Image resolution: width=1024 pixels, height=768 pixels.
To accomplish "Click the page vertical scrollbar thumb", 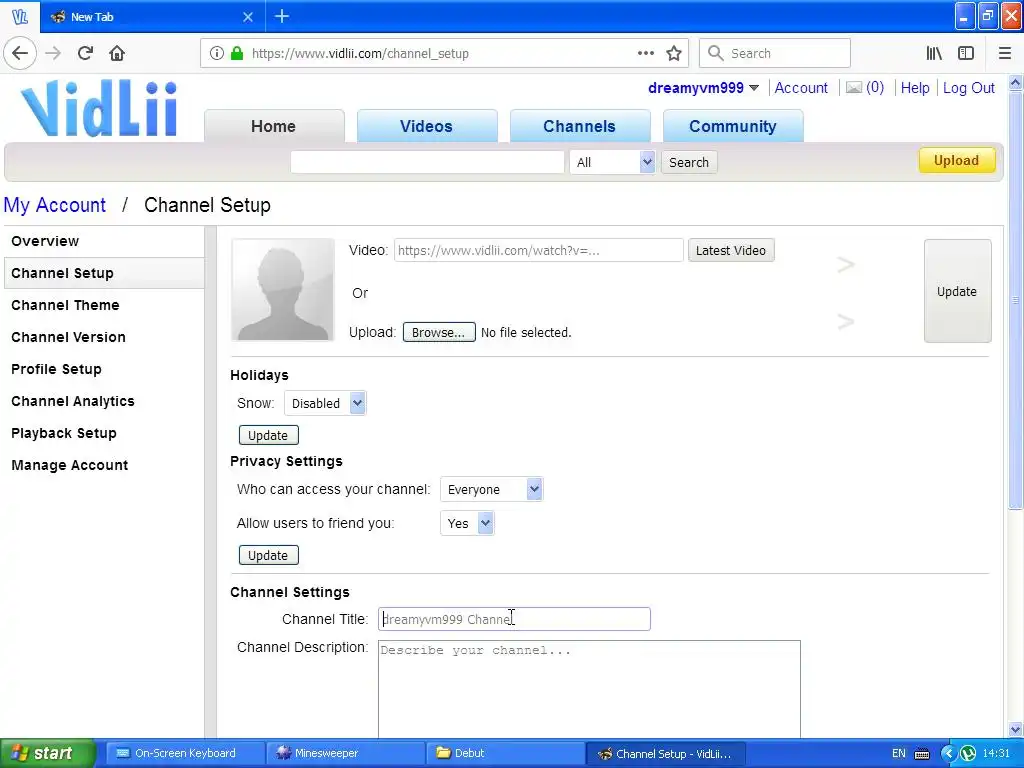I will tap(1015, 300).
